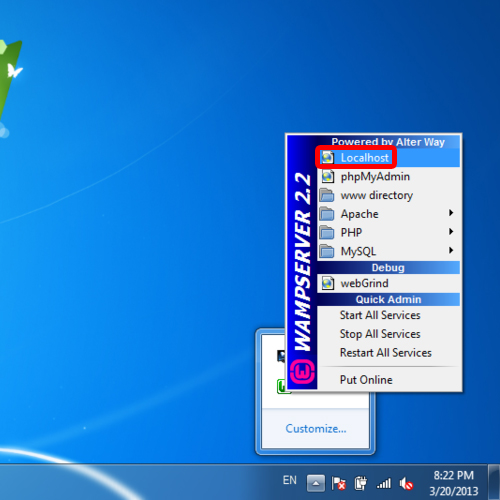Click the Action Center flag tray icon
This screenshot has width=500, height=500.
pyautogui.click(x=338, y=483)
